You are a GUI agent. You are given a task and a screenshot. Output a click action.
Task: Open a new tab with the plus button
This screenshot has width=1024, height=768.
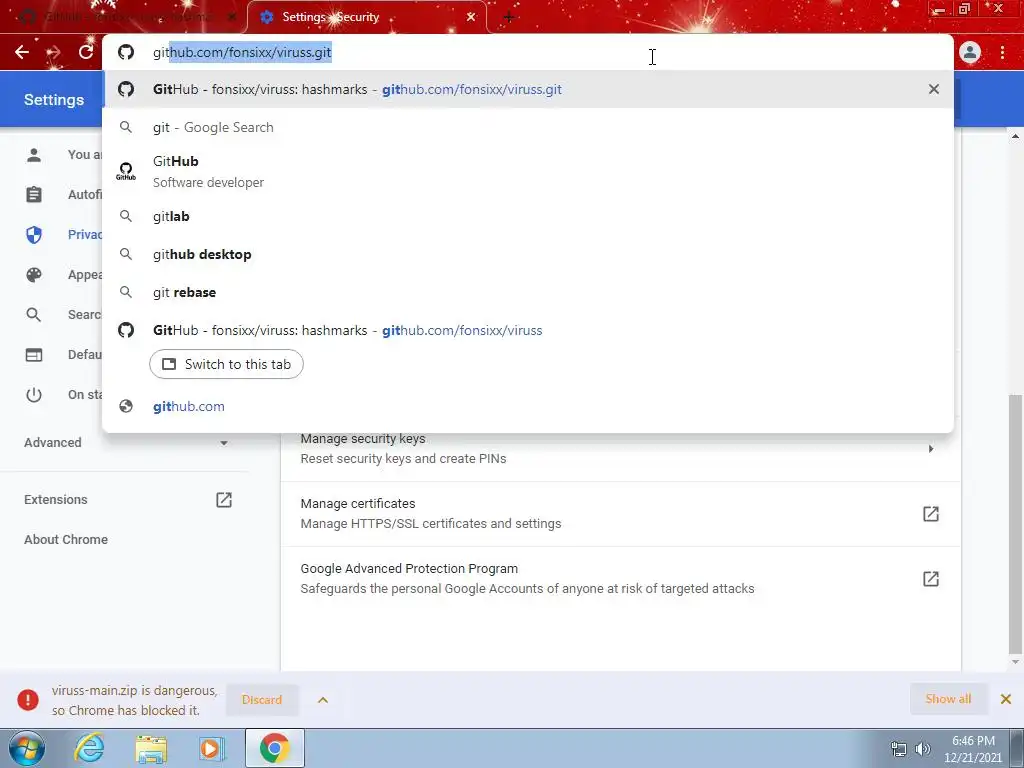(x=509, y=17)
